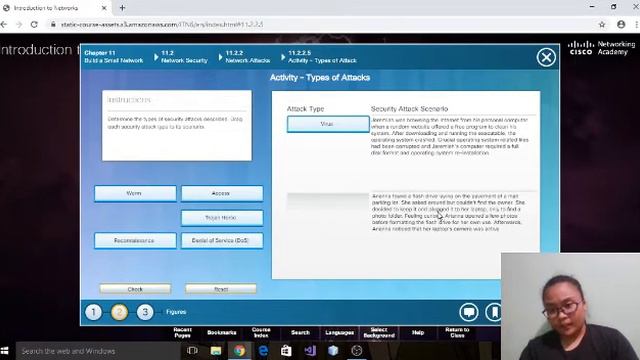Select the Denial of Service (DoS) tile
Screen dimensions: 640x360
tap(222, 240)
